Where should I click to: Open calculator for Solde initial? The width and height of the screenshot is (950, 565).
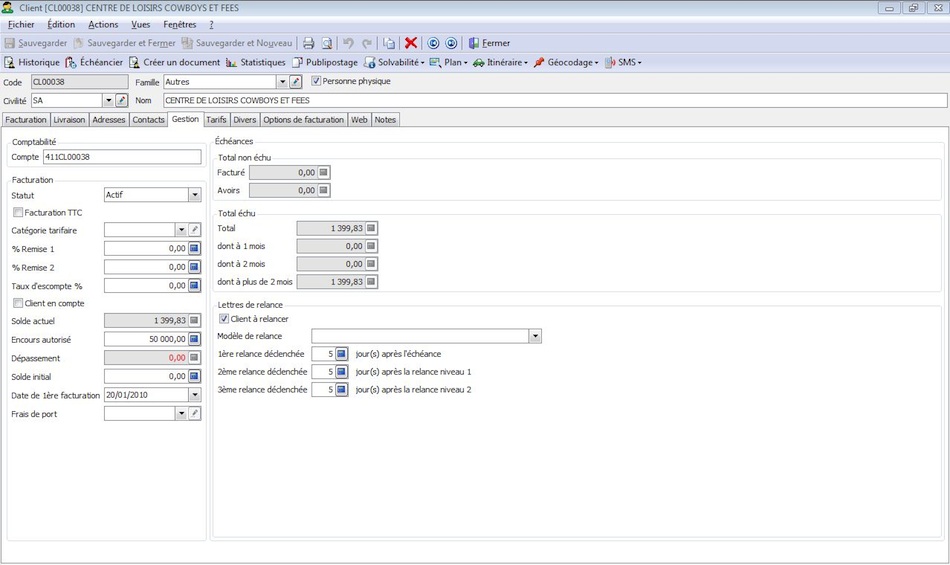(x=194, y=376)
